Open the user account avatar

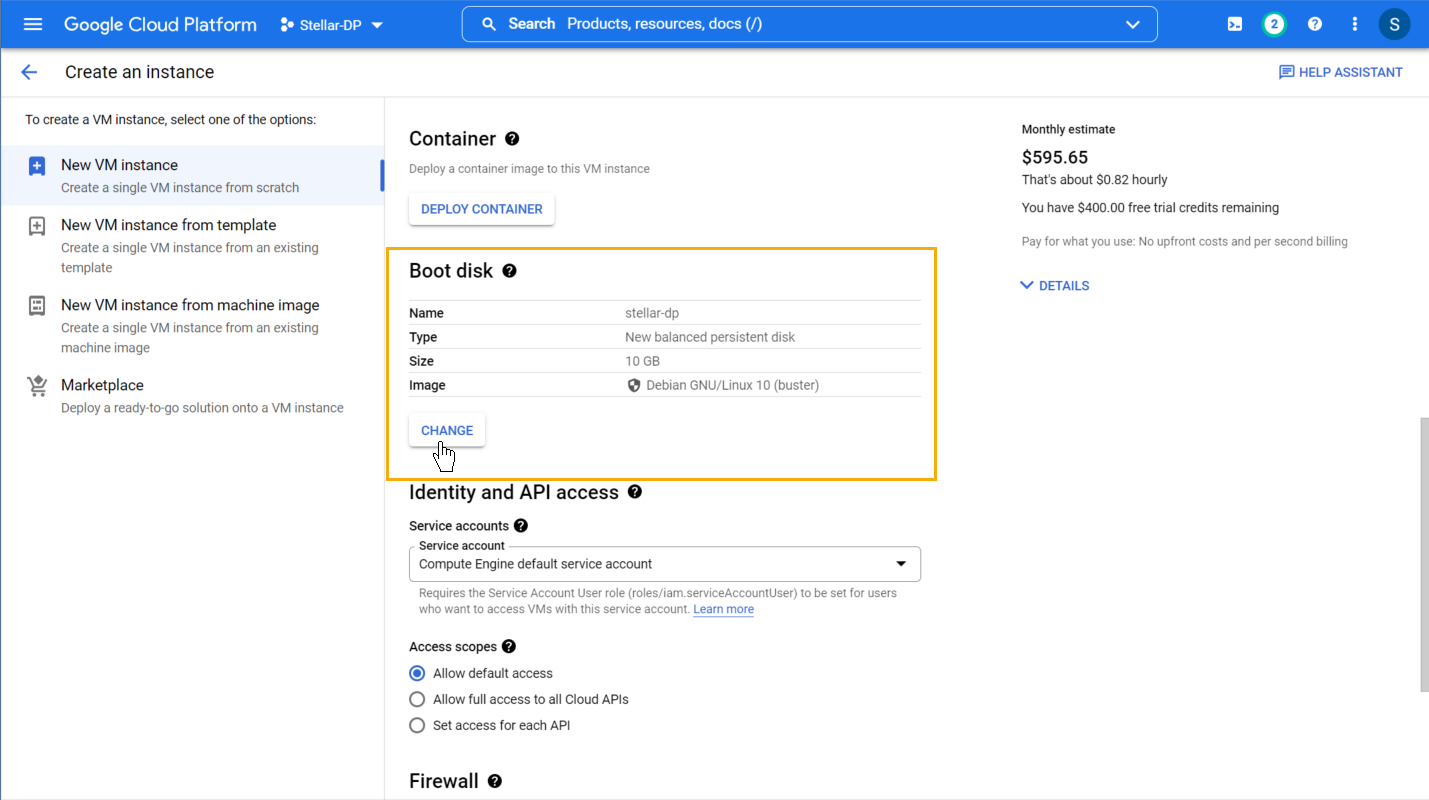(1394, 24)
